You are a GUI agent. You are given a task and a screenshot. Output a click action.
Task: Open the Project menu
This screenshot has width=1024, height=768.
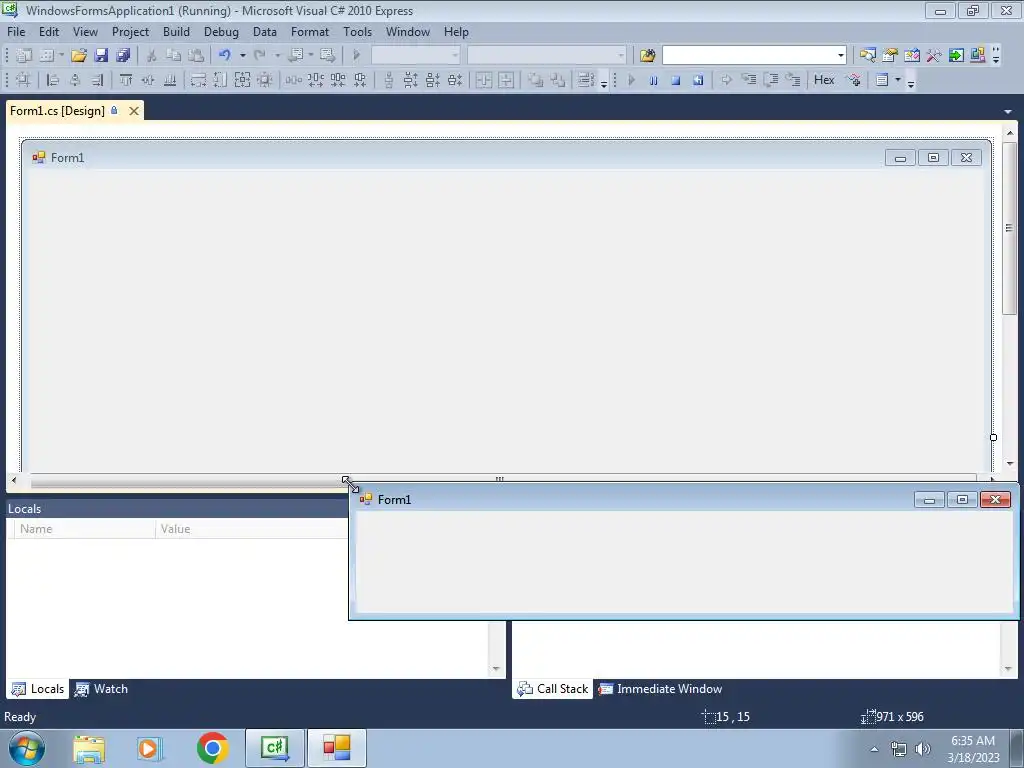pos(130,32)
